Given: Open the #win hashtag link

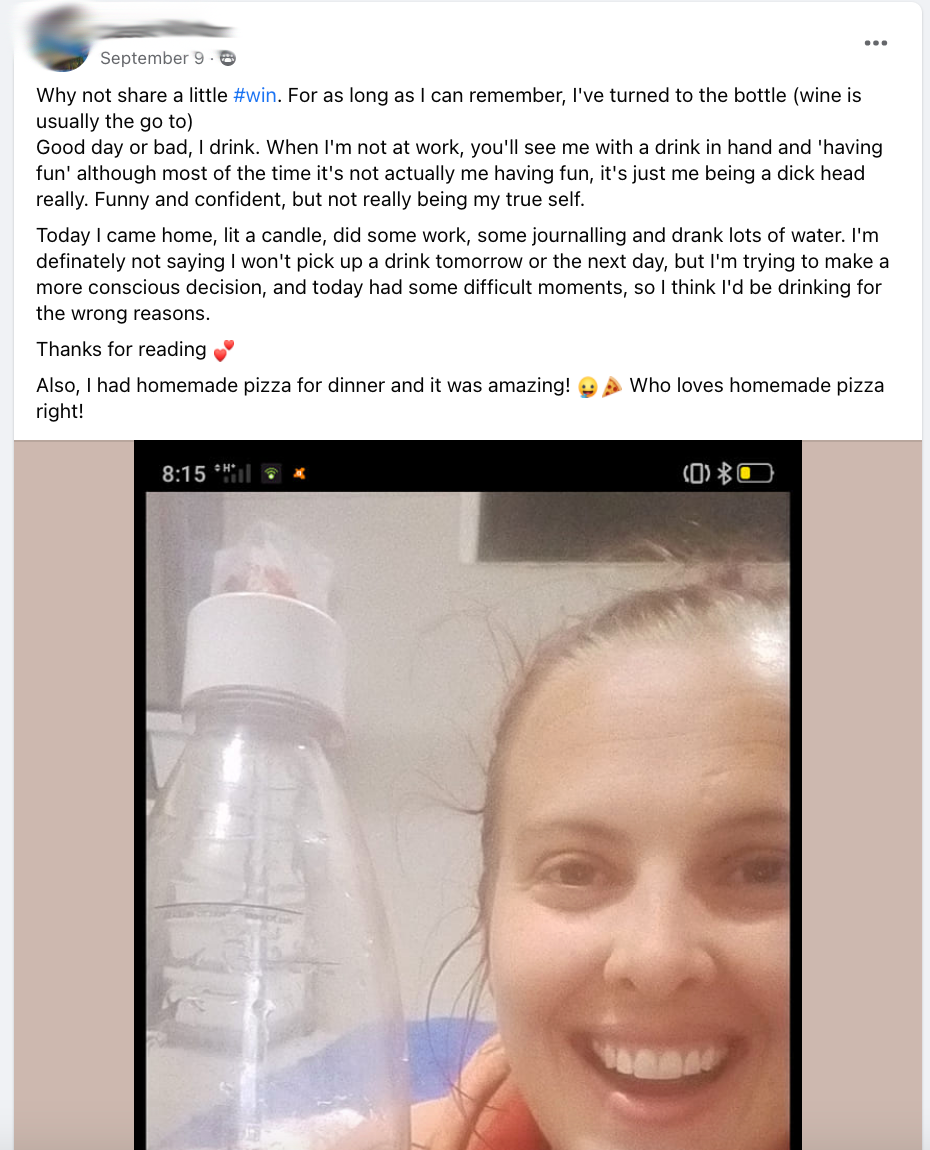Looking at the screenshot, I should tap(255, 95).
